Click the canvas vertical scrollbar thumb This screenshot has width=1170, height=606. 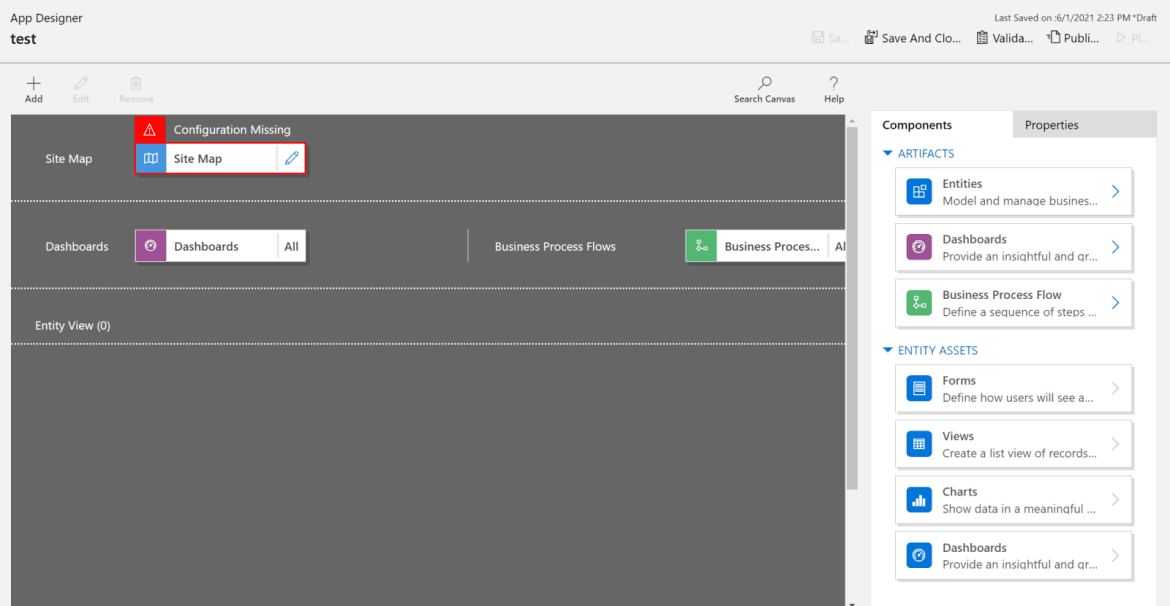(x=852, y=307)
